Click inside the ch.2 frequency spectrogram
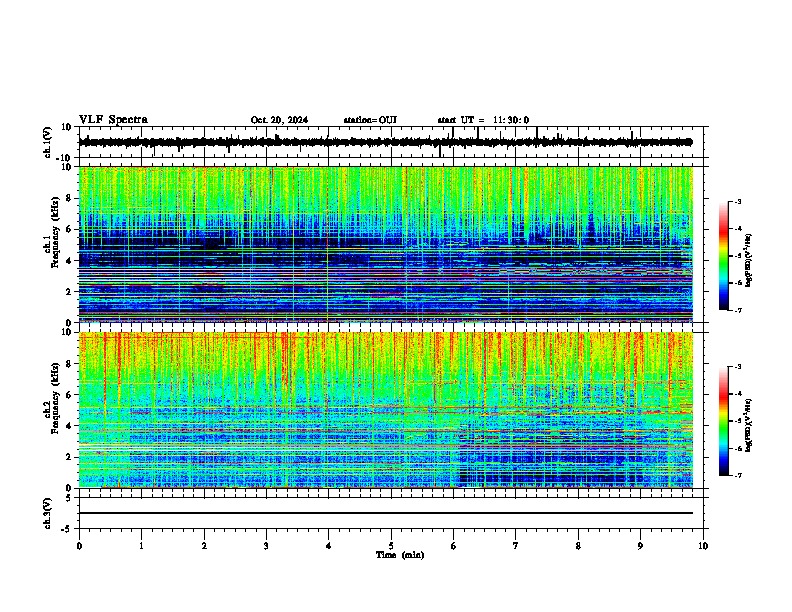 tap(386, 410)
